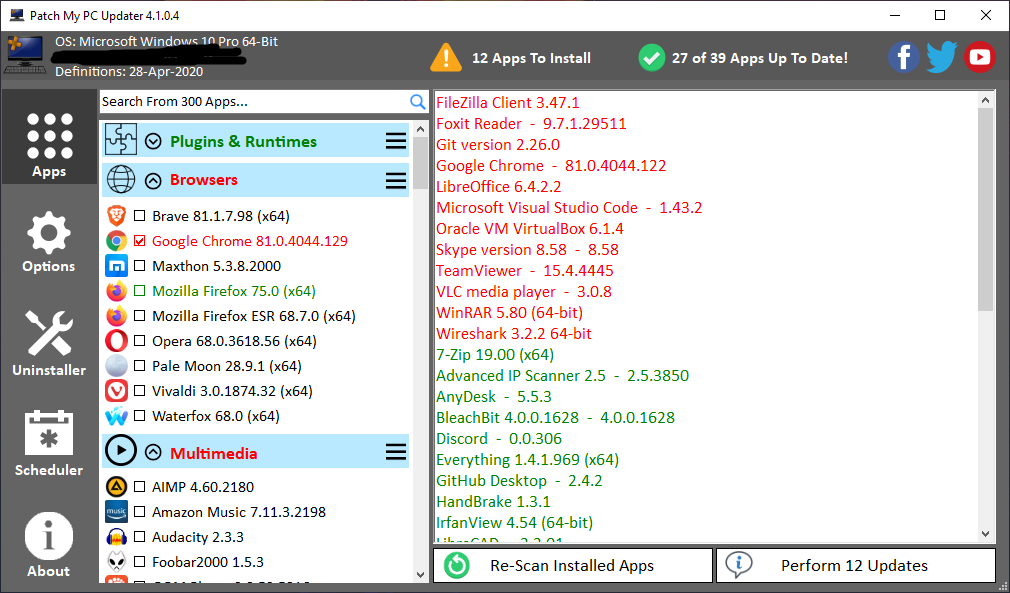Collapse the Browsers category chevron

pos(153,181)
